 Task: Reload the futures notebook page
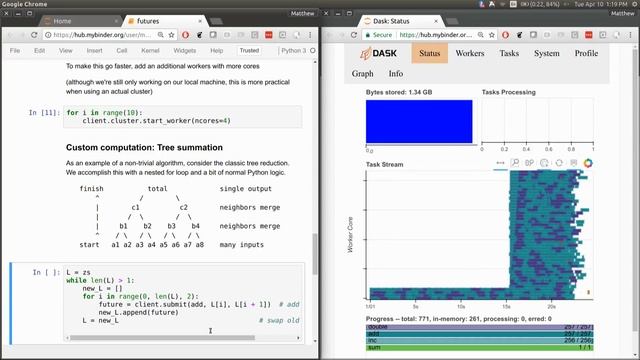coord(34,35)
